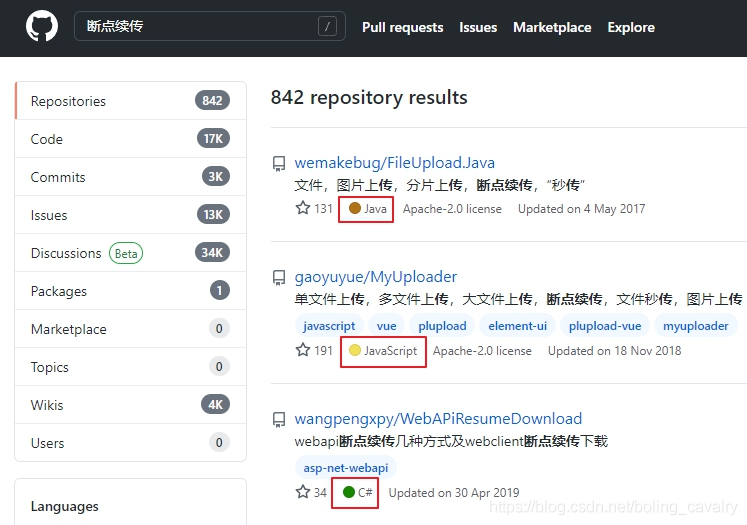This screenshot has width=747, height=525.
Task: Open the wemakebug/FileUpload.Java repository link
Action: pos(394,163)
